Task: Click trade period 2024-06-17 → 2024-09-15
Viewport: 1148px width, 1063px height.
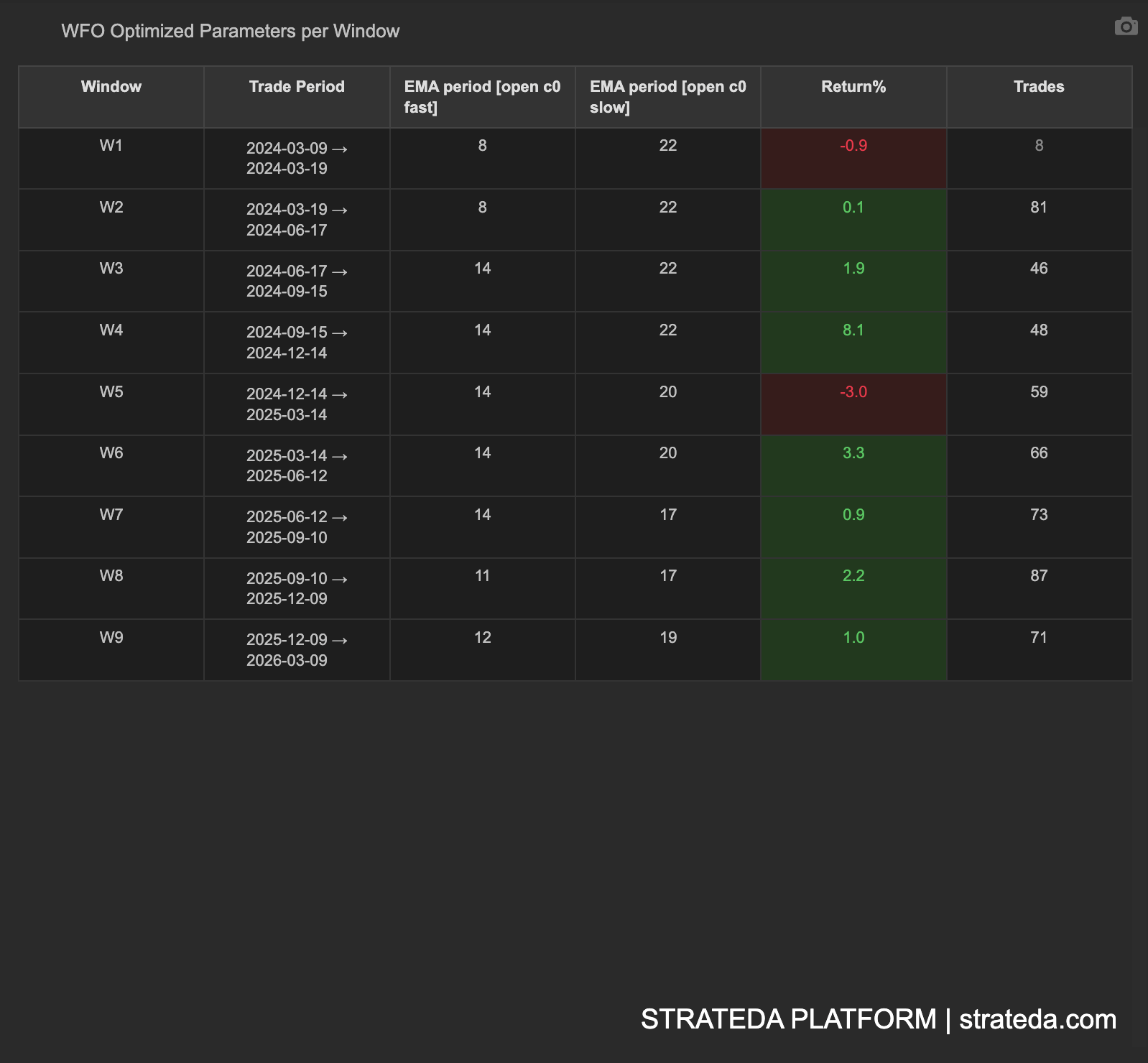Action: (297, 282)
